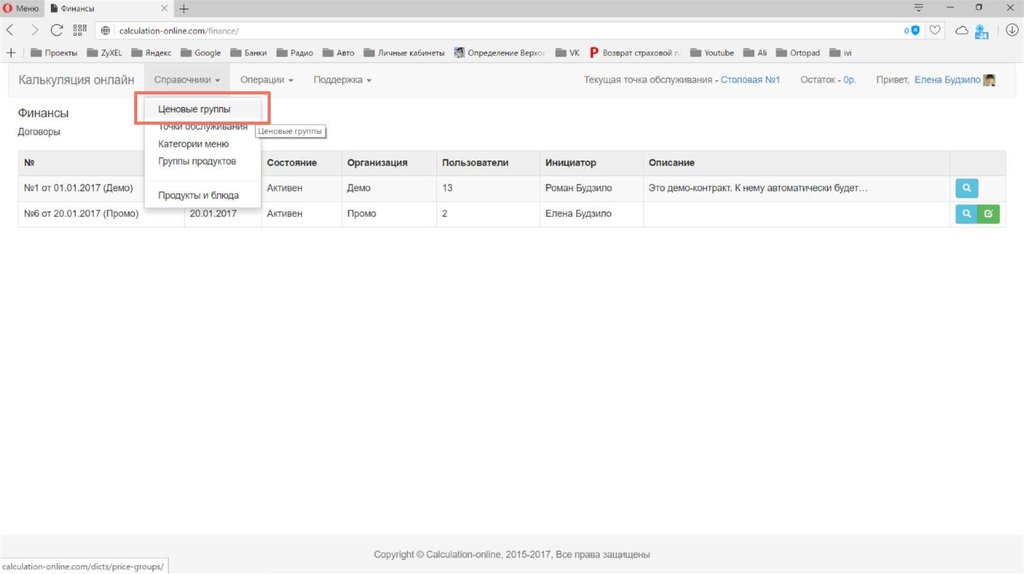Screen dimensions: 1024x574
Task: Choose Продукты и блюда from menu
Action: (x=198, y=196)
